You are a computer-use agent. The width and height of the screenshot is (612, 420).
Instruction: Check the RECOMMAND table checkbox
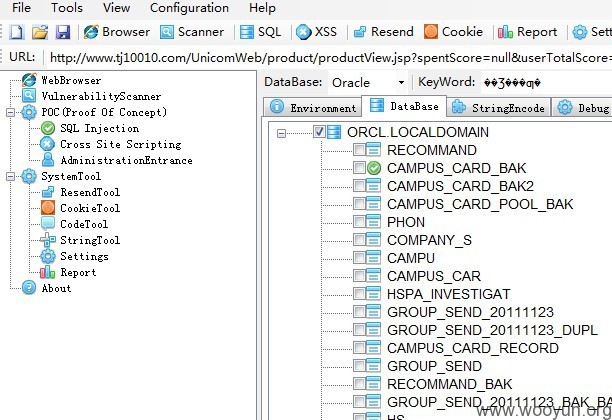[359, 149]
